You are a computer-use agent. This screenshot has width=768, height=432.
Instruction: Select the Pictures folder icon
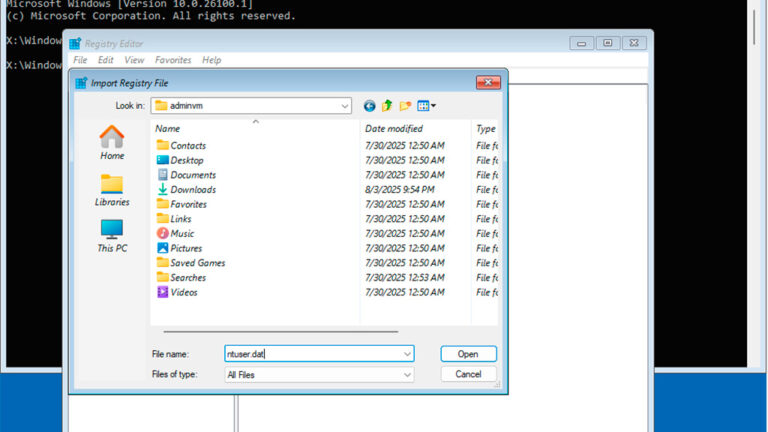(162, 248)
